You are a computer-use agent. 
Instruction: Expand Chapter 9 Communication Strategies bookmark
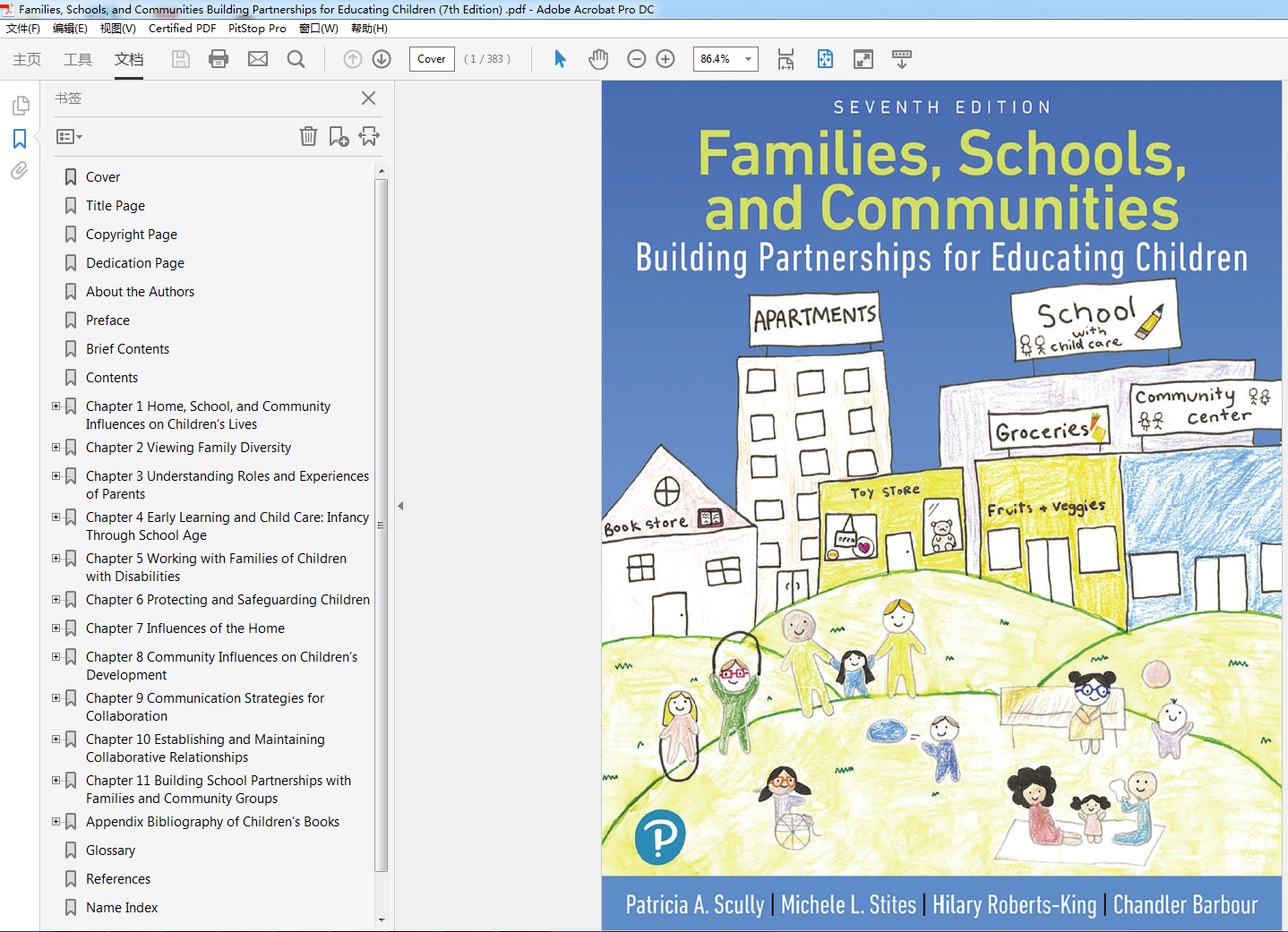56,698
